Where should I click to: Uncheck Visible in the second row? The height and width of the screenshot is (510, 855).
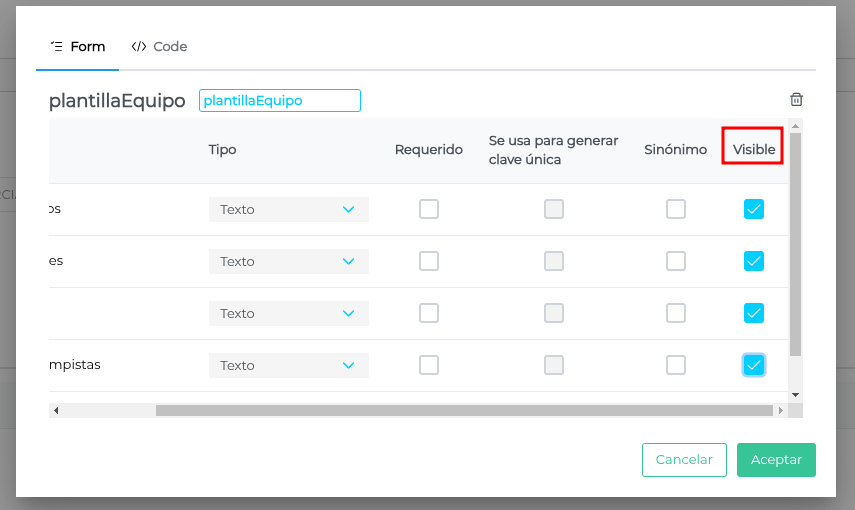click(754, 261)
